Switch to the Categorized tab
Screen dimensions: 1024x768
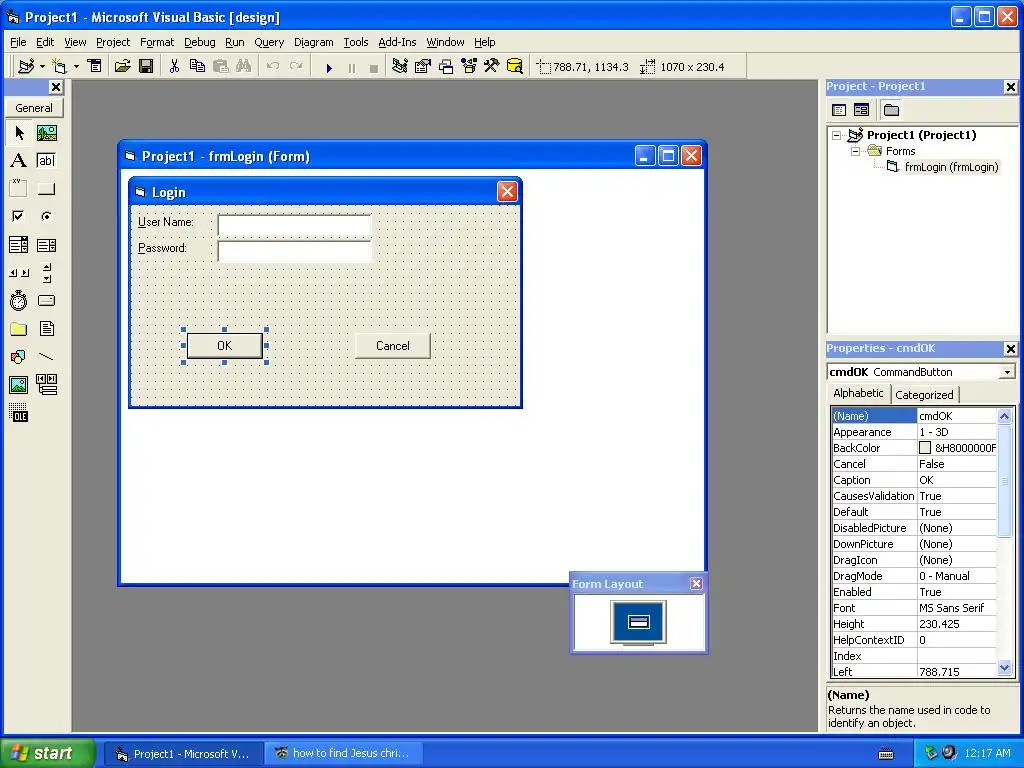click(924, 394)
